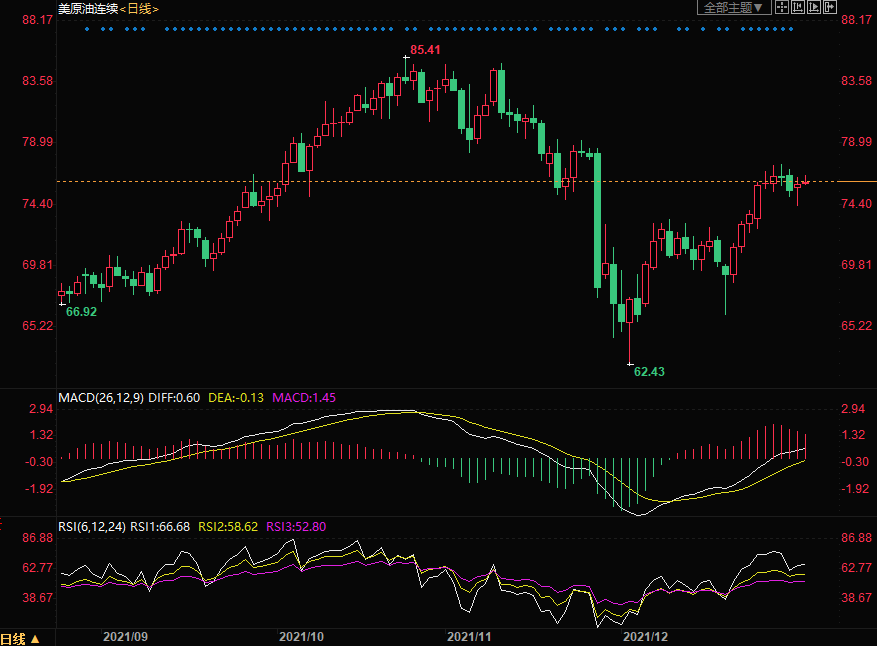
Task: Click the yellow DEA:-0.13 value label
Action: pos(236,397)
